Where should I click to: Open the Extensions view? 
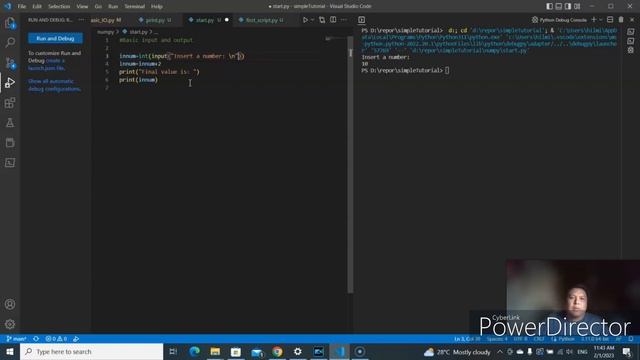point(10,103)
